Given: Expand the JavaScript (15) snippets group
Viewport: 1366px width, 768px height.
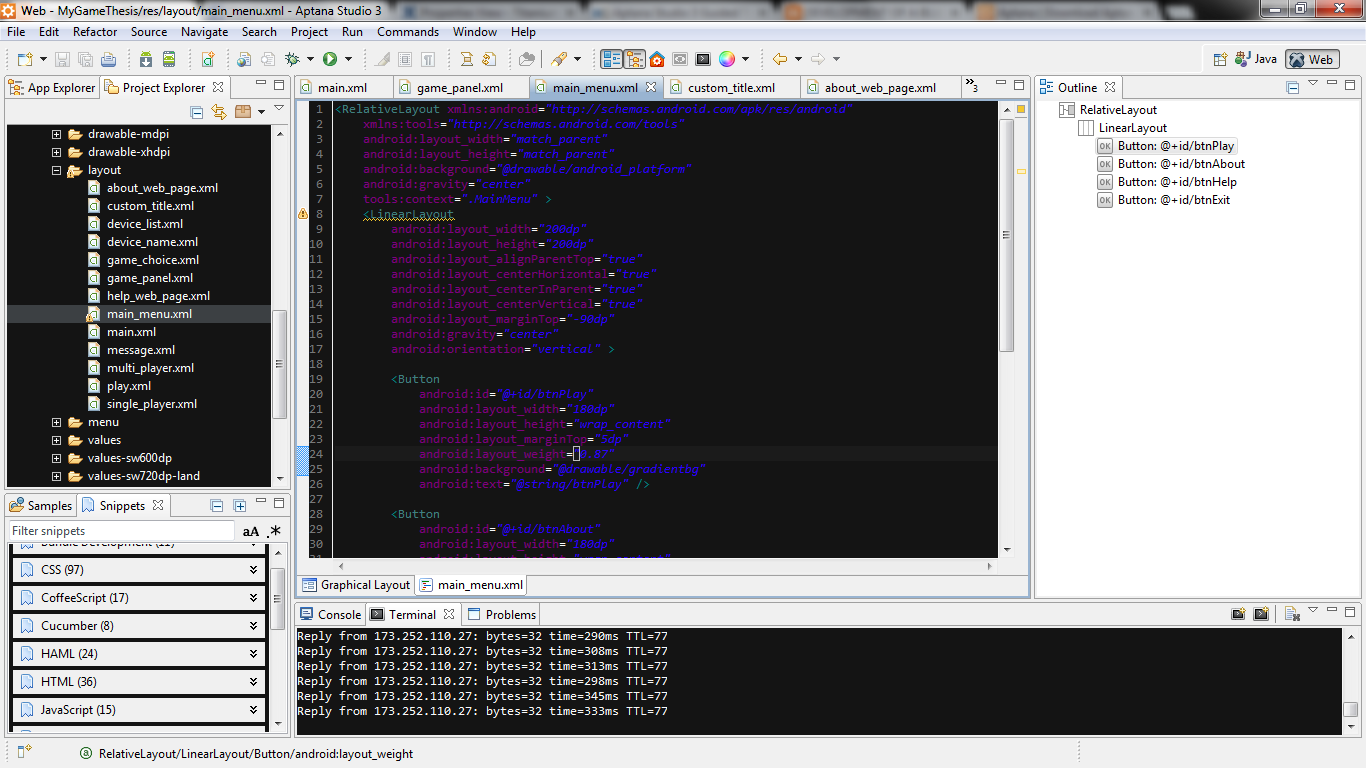Looking at the screenshot, I should (139, 710).
